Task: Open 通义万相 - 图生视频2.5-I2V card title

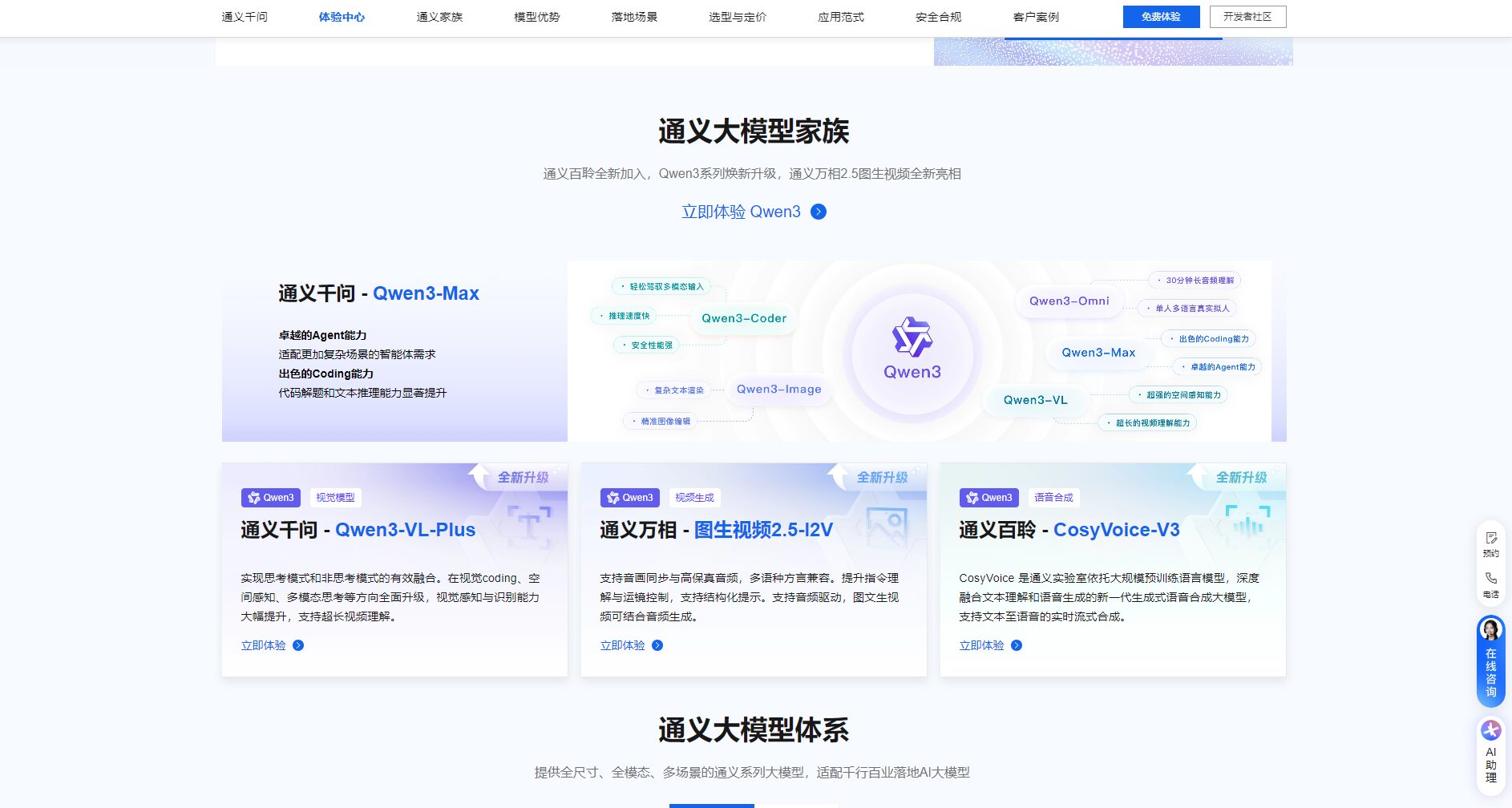Action: [717, 530]
